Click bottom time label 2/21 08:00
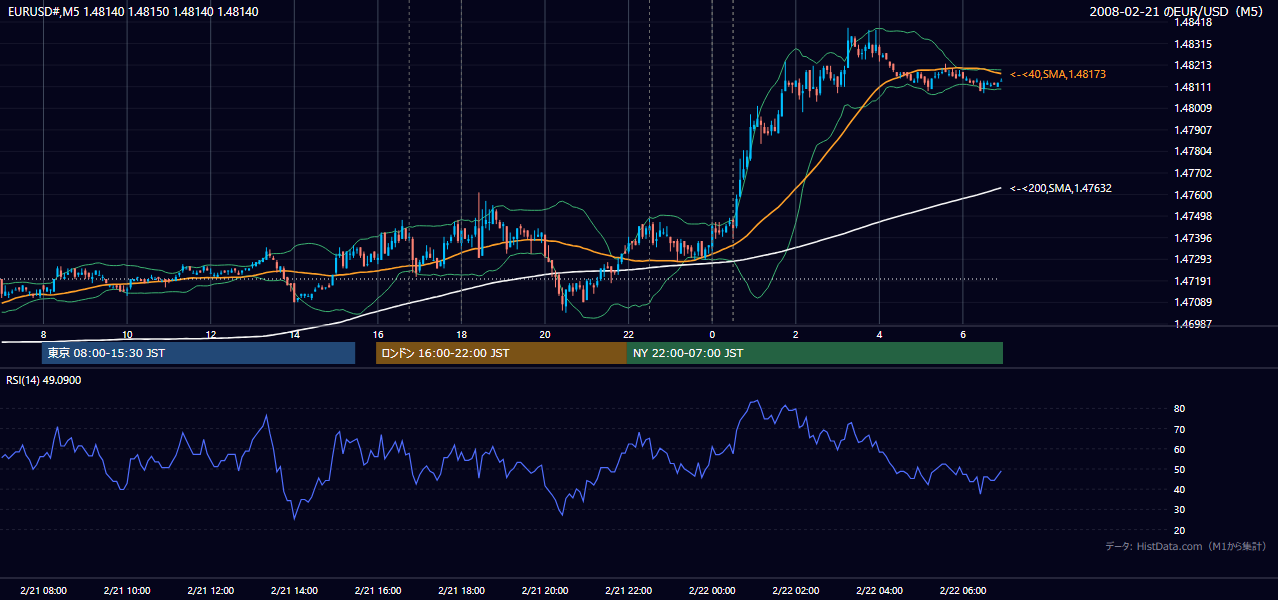Viewport: 1278px width, 600px height. pos(43,591)
